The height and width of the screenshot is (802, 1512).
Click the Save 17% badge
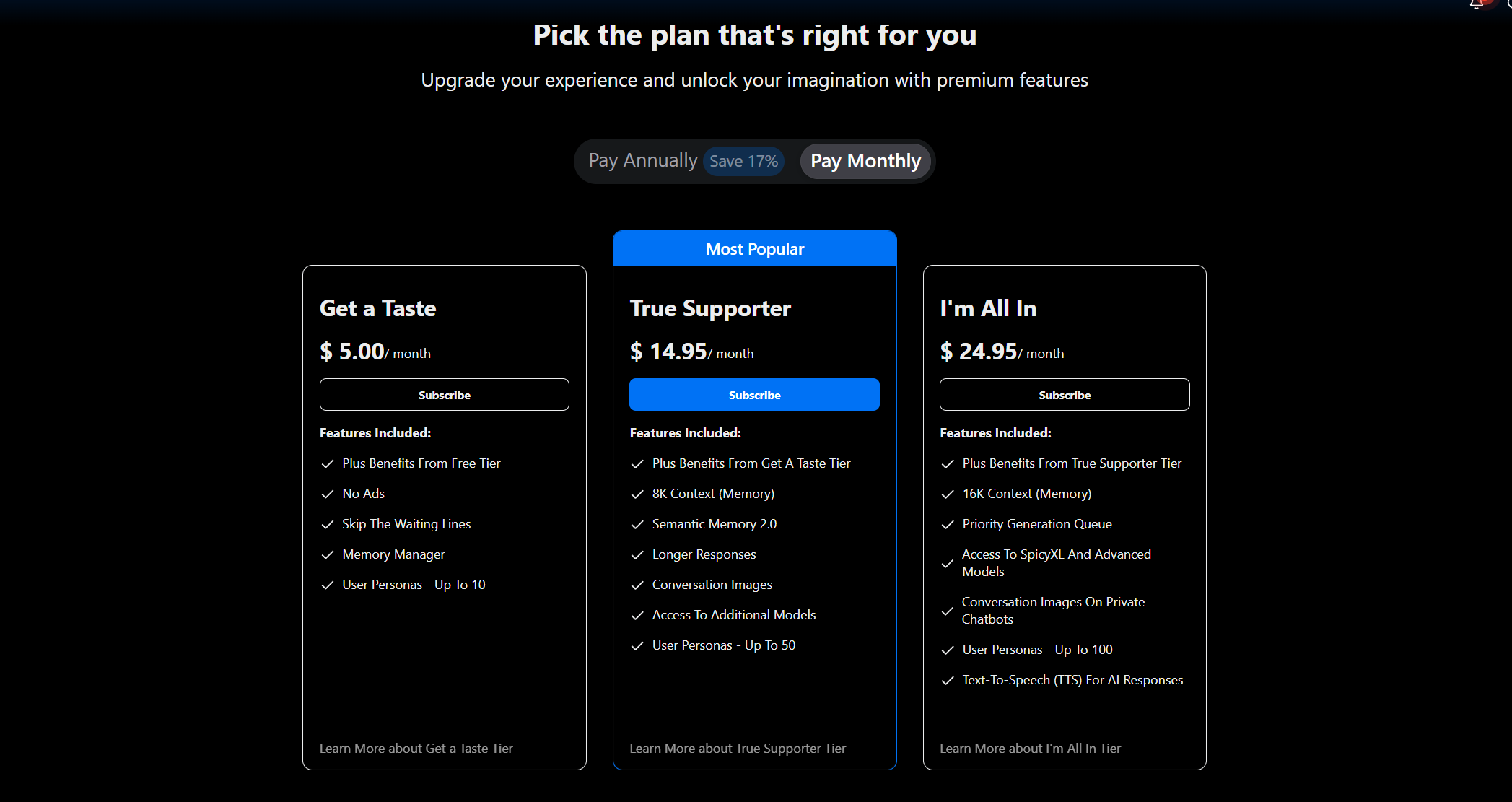tap(743, 161)
